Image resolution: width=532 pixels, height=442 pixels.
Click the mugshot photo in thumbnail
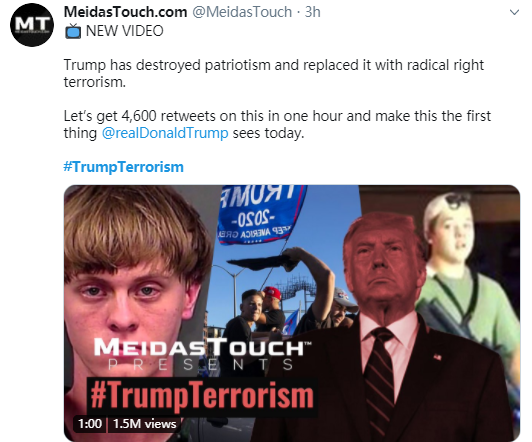point(136,282)
